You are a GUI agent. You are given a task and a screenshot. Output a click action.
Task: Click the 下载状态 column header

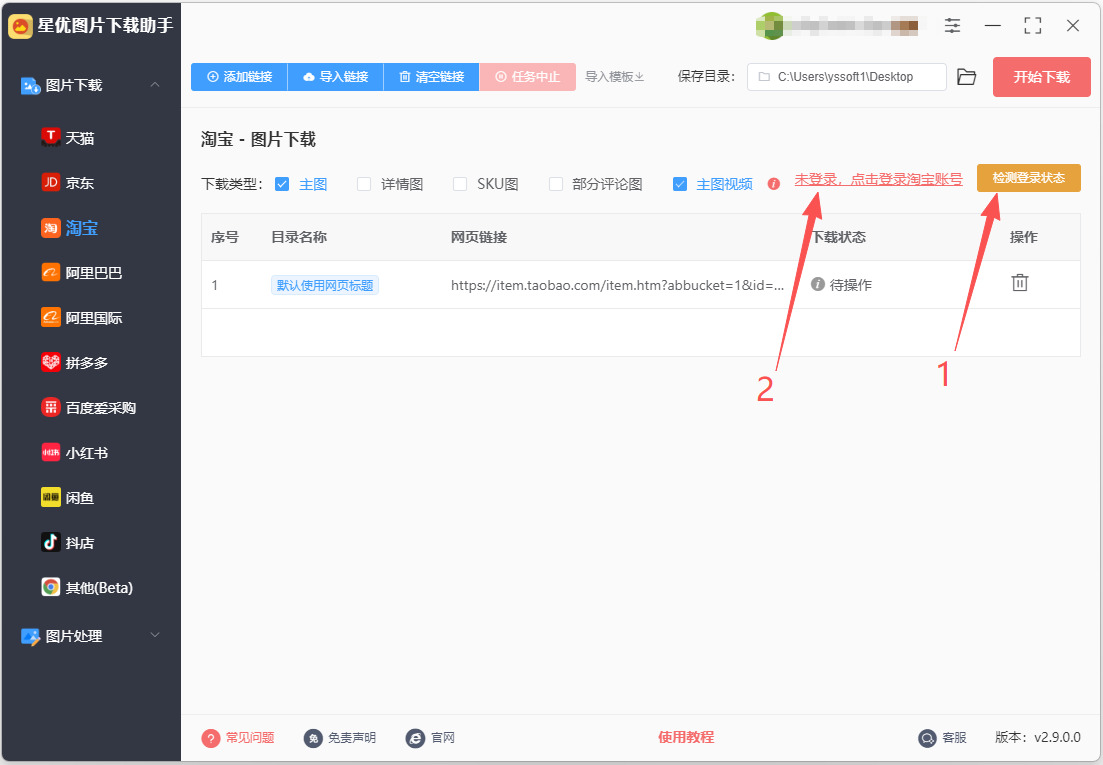(x=839, y=237)
